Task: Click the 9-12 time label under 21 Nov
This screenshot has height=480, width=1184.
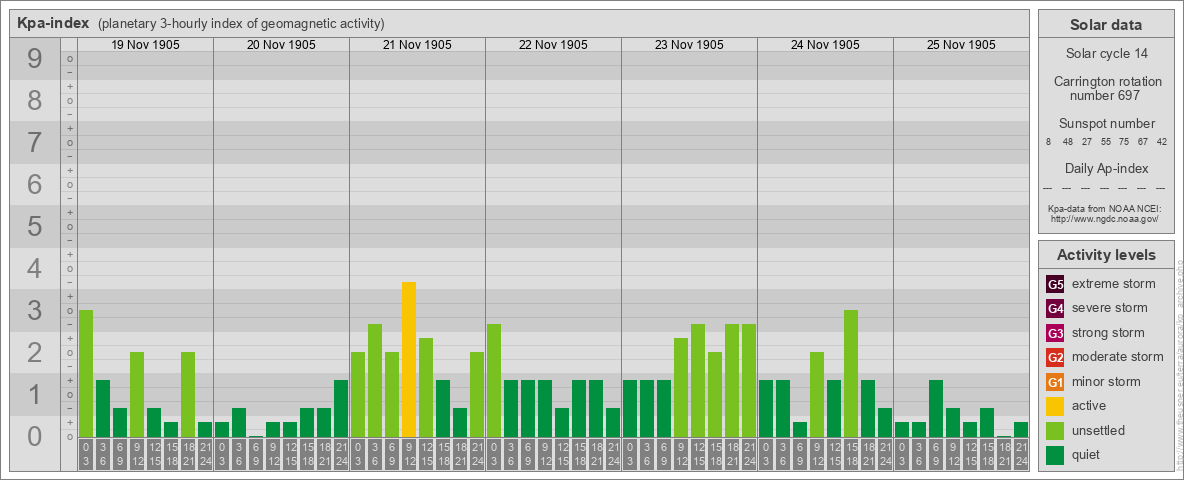Action: pos(409,455)
